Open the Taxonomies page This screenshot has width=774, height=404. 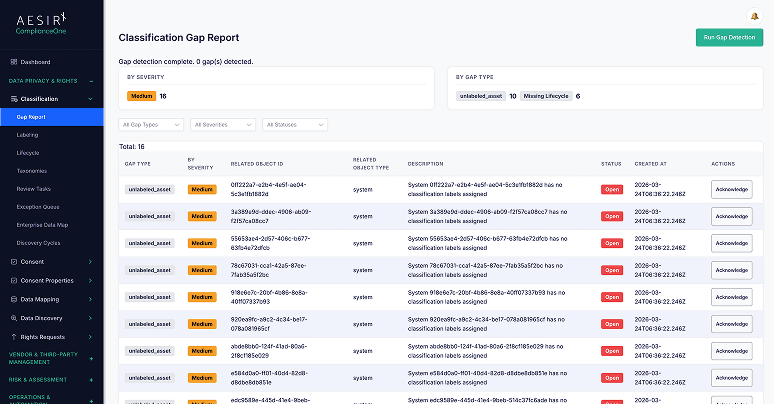(x=32, y=171)
